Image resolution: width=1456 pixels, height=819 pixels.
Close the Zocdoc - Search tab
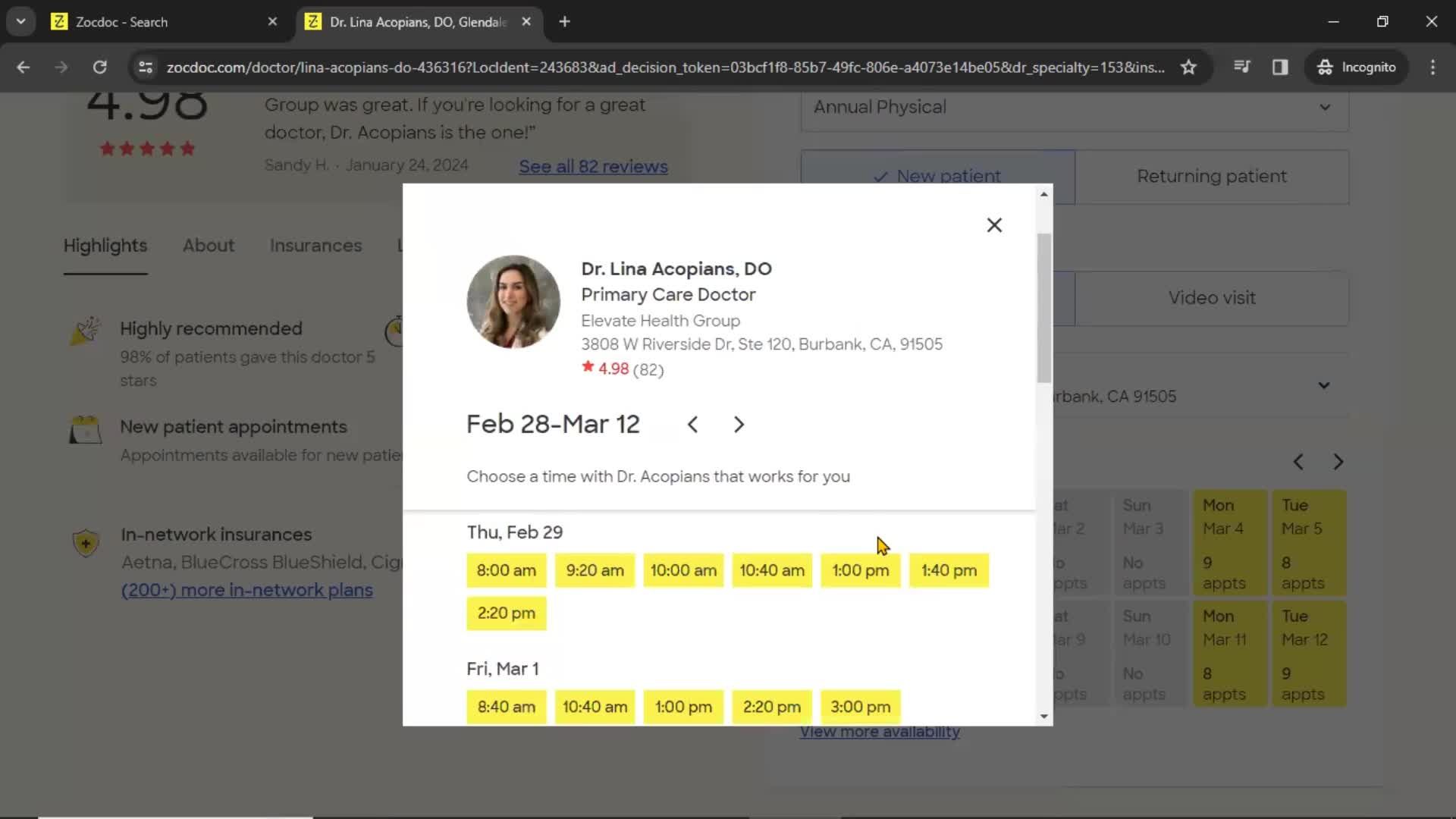tap(272, 22)
